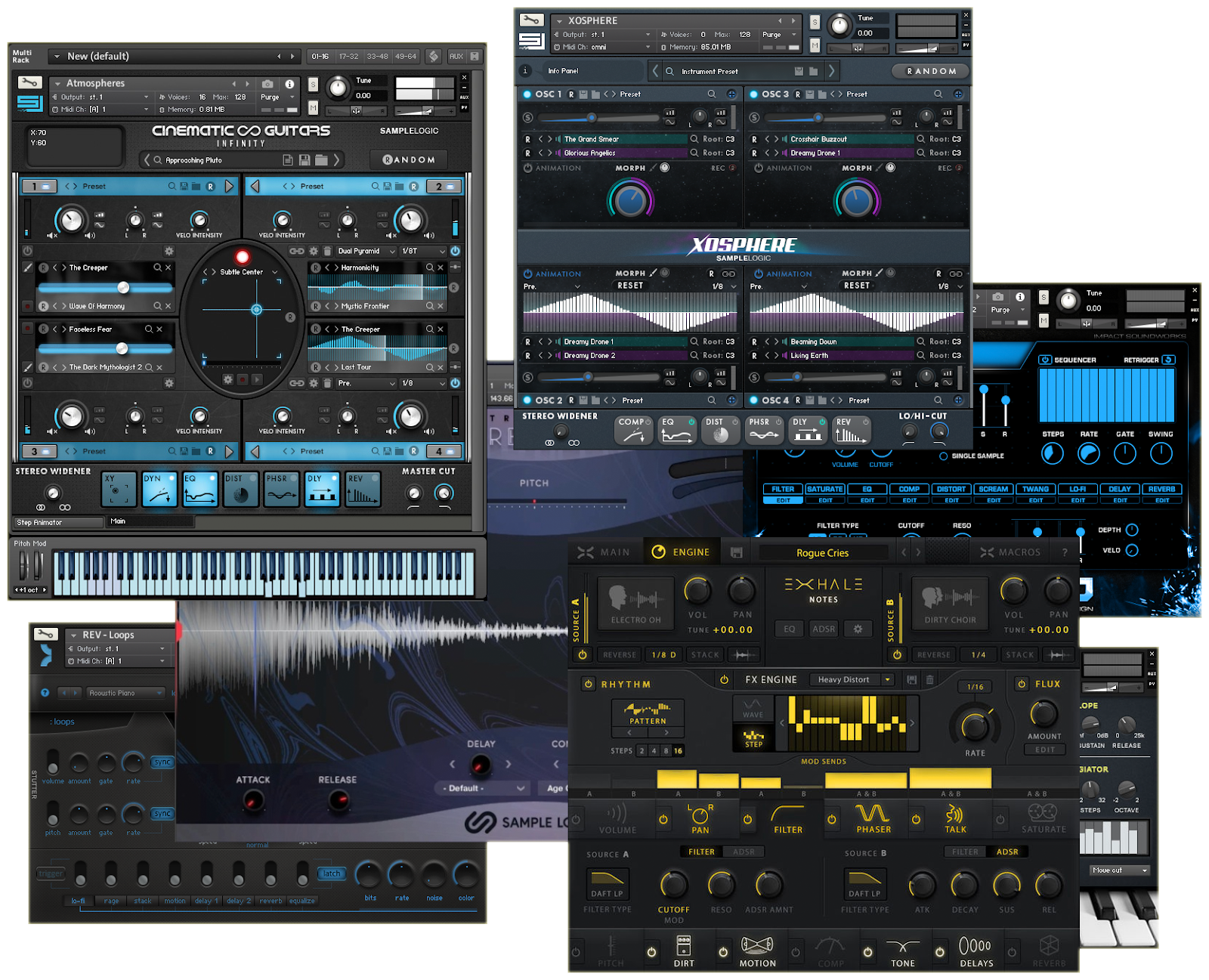Toggle the Flux power button
Screen dimensions: 1209x980
coord(1022,684)
